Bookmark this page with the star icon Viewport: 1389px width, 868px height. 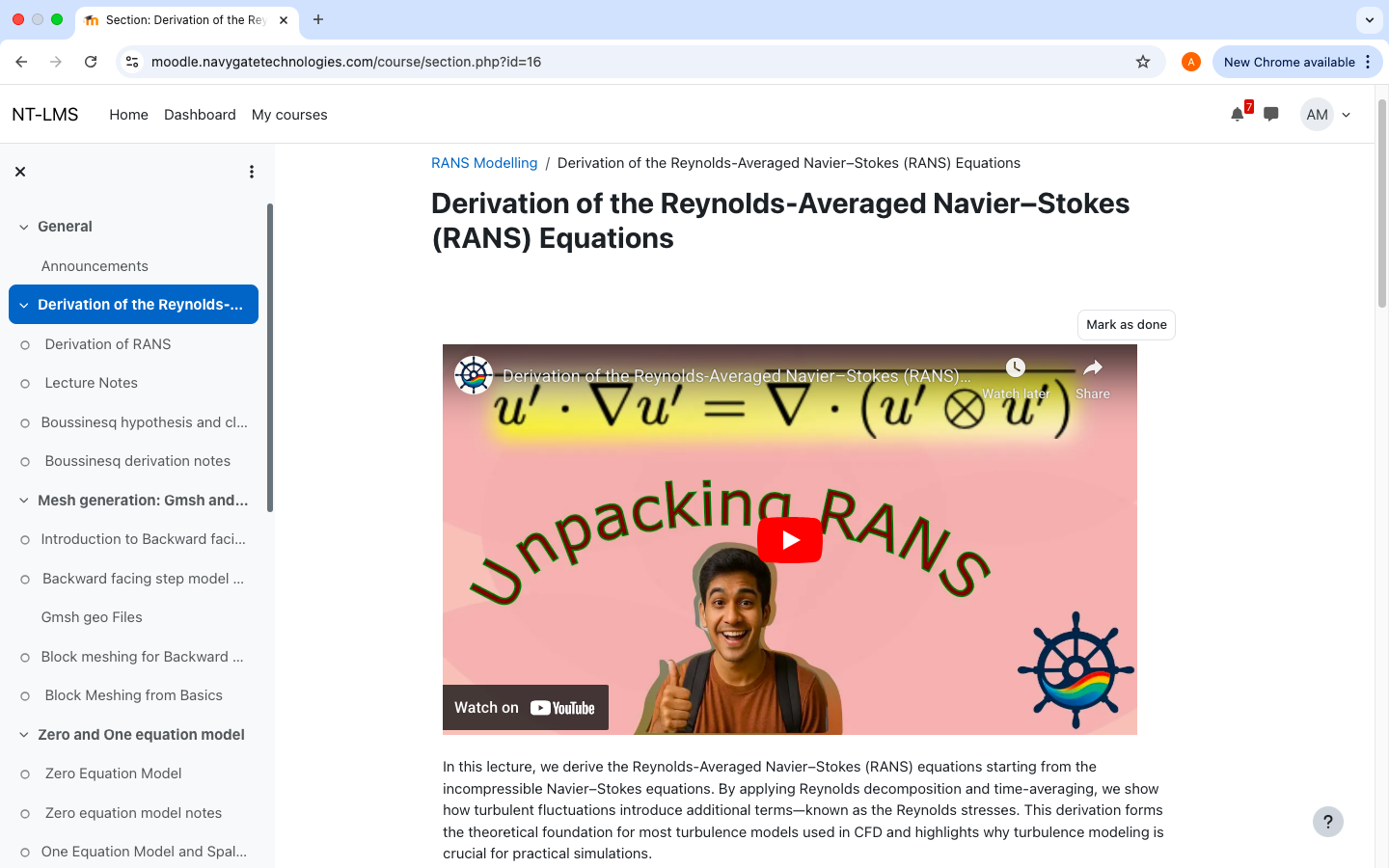1143,62
